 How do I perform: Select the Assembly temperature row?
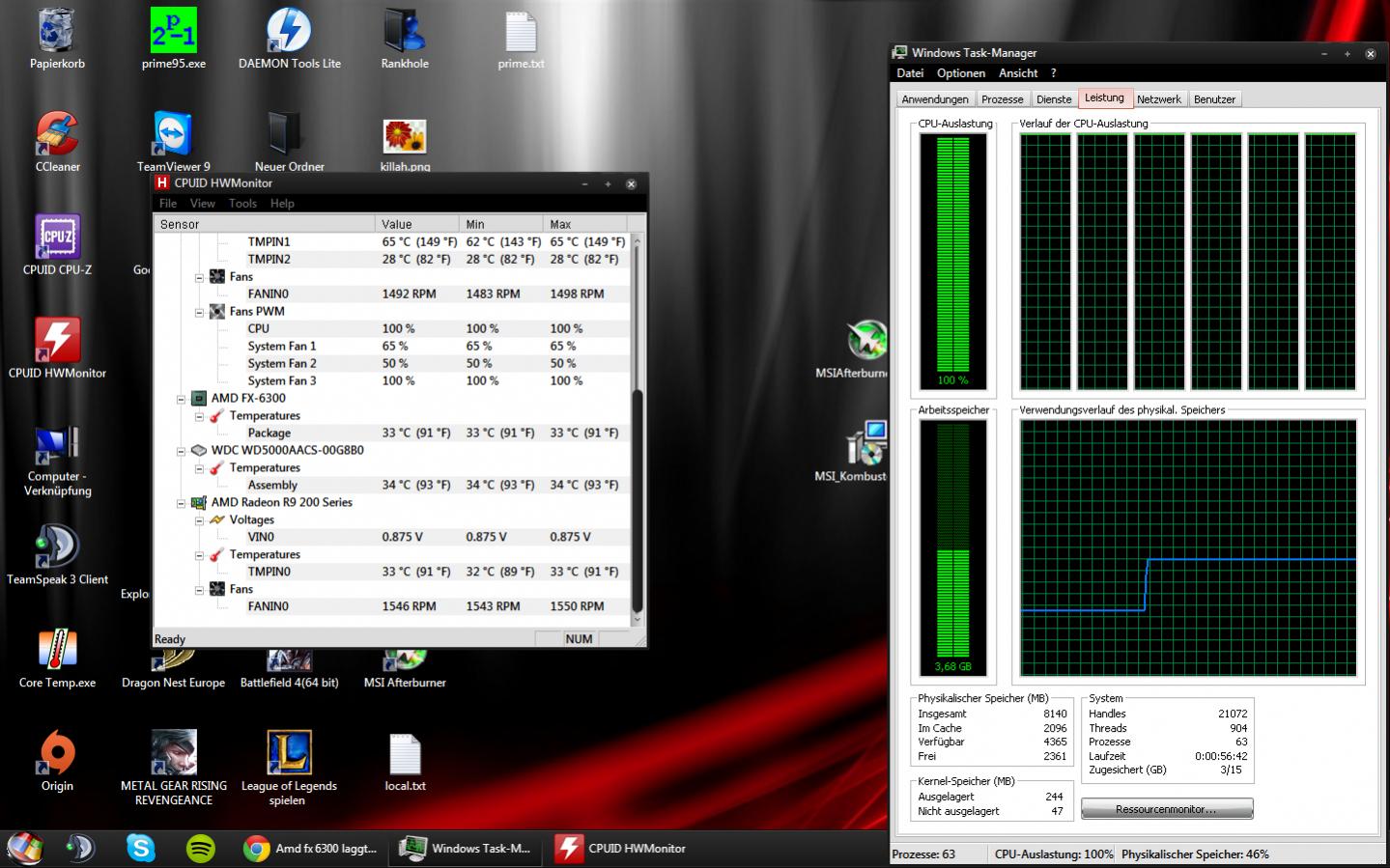(393, 486)
